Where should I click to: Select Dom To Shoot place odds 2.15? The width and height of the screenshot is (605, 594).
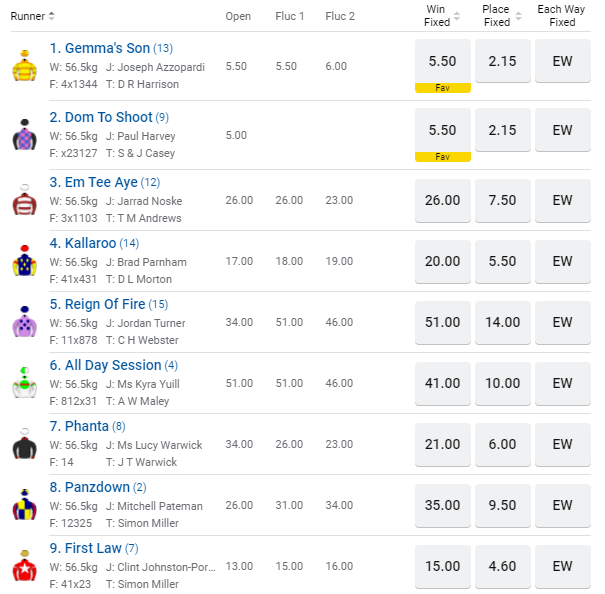[x=502, y=130]
